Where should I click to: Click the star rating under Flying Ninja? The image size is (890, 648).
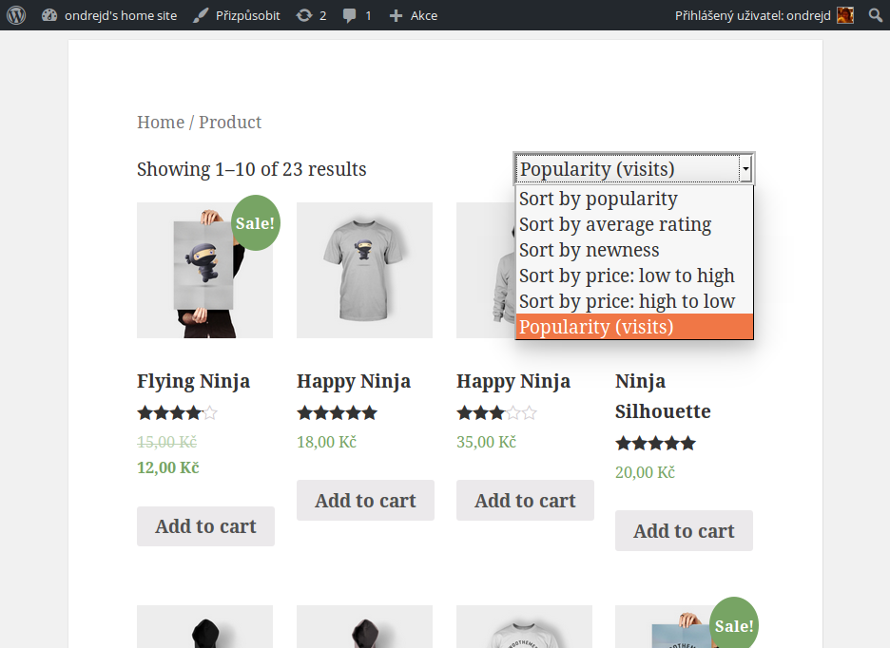(177, 413)
